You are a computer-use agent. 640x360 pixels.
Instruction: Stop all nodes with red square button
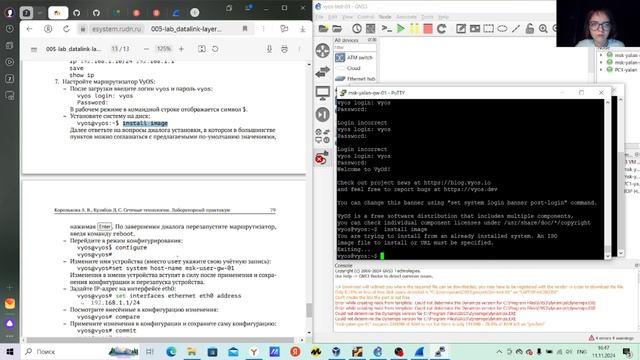(x=427, y=29)
